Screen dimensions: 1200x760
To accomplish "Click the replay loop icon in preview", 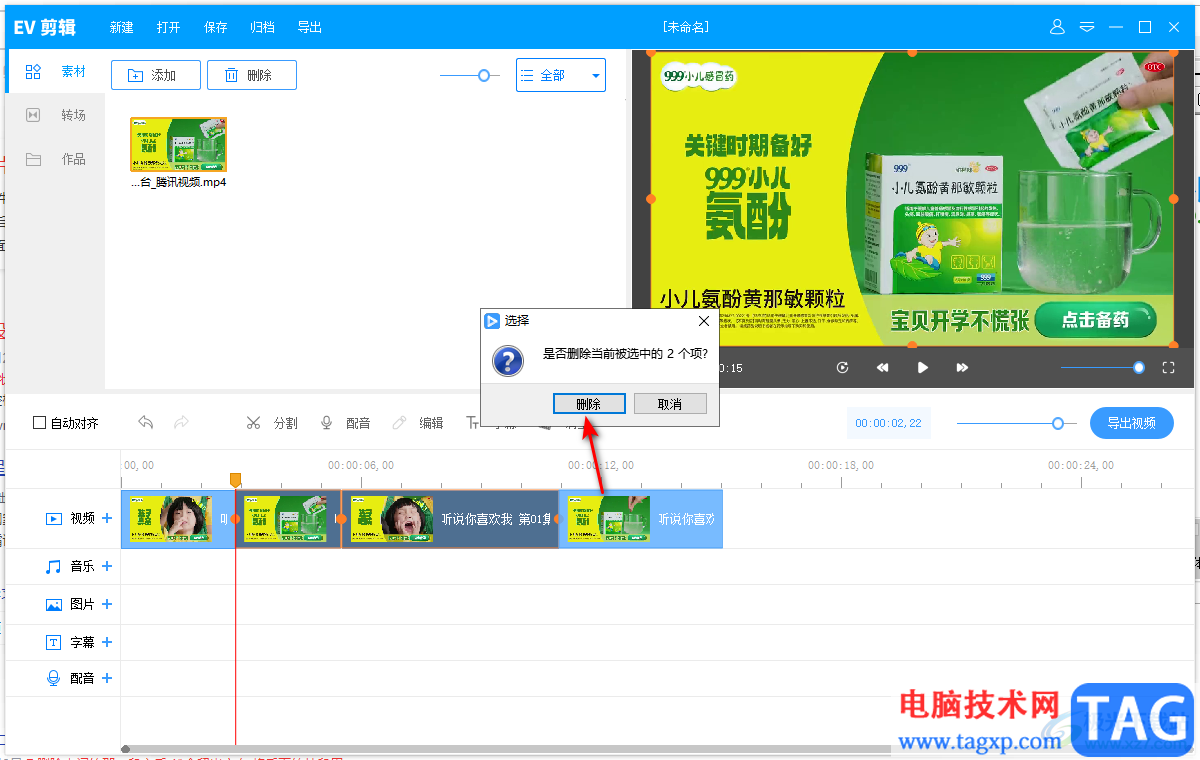I will click(843, 368).
